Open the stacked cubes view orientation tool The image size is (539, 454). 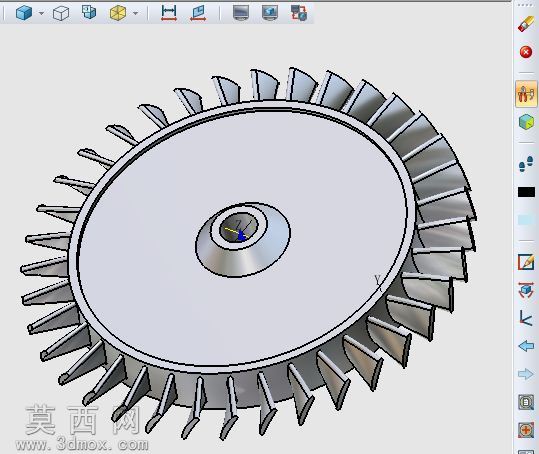[89, 12]
